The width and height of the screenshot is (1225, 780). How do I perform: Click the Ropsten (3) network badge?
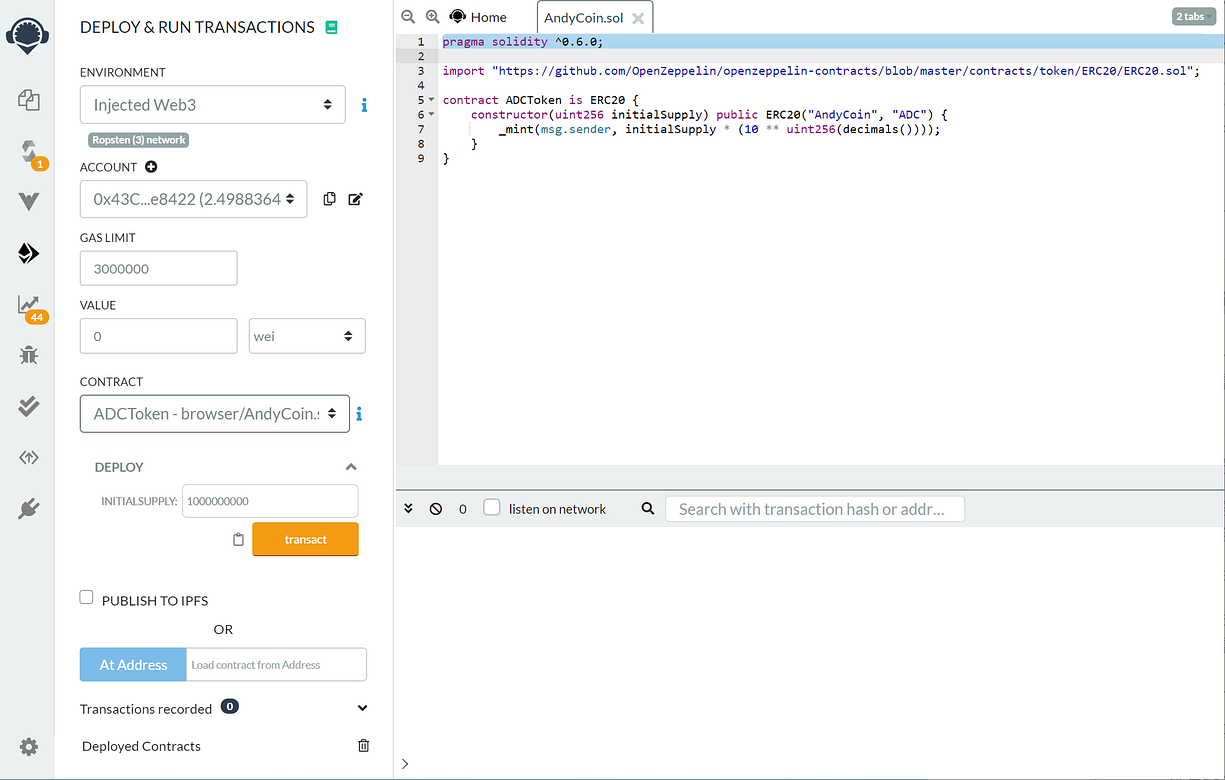click(x=139, y=140)
